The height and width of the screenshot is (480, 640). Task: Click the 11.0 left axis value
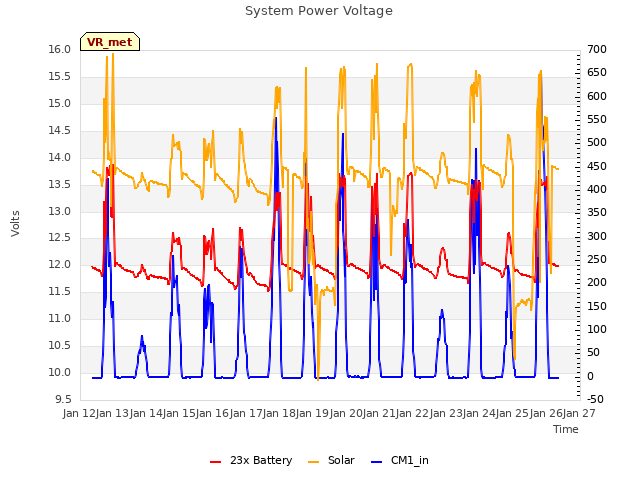pyautogui.click(x=60, y=318)
